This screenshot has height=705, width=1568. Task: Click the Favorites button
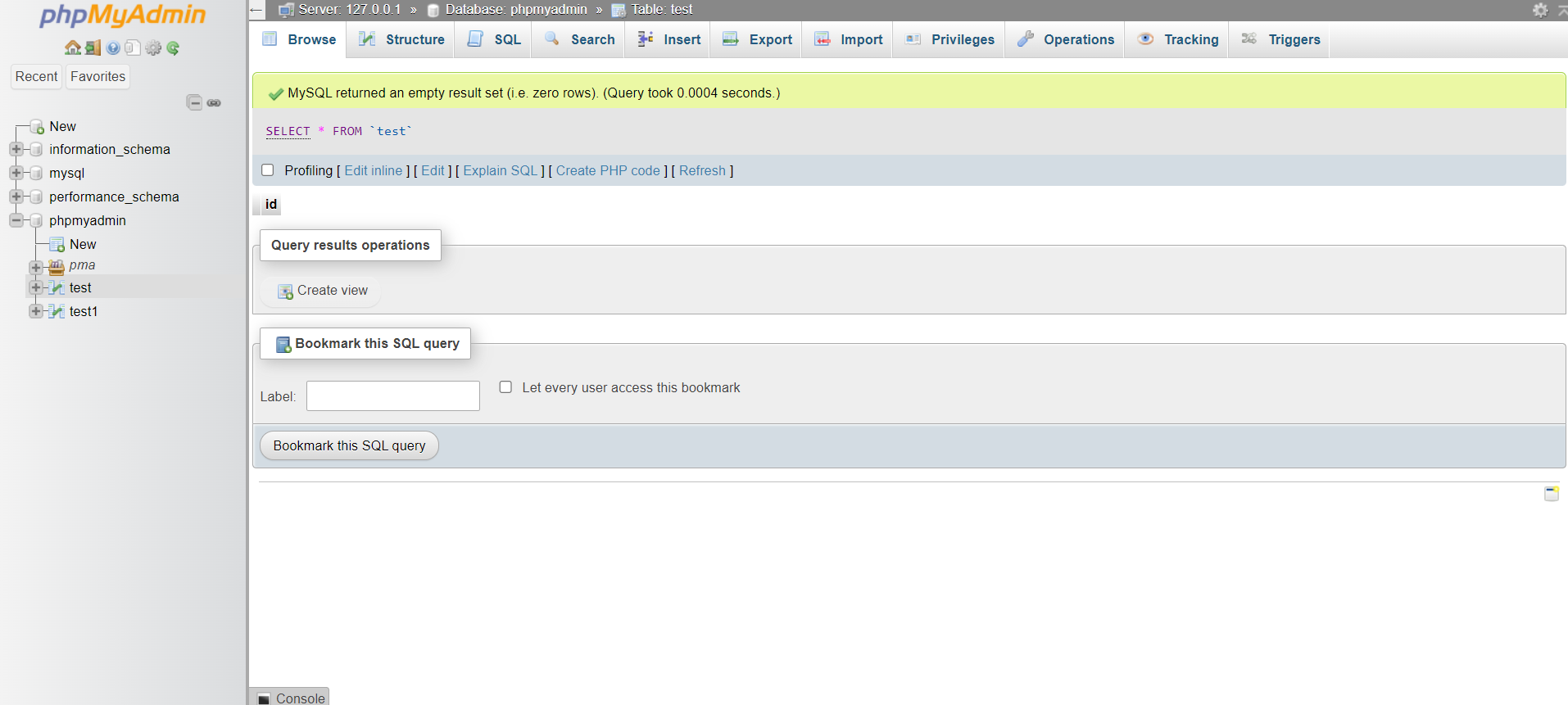pyautogui.click(x=98, y=76)
